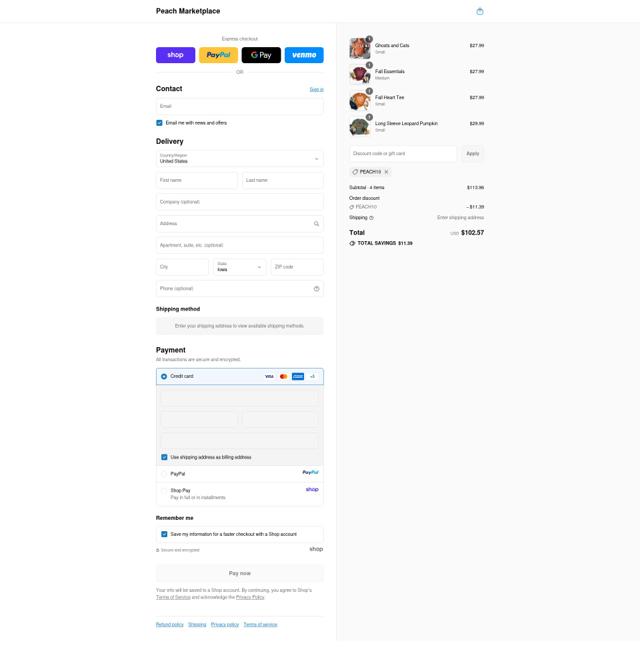
Task: Focus the Company (optional) field
Action: pyautogui.click(x=239, y=202)
